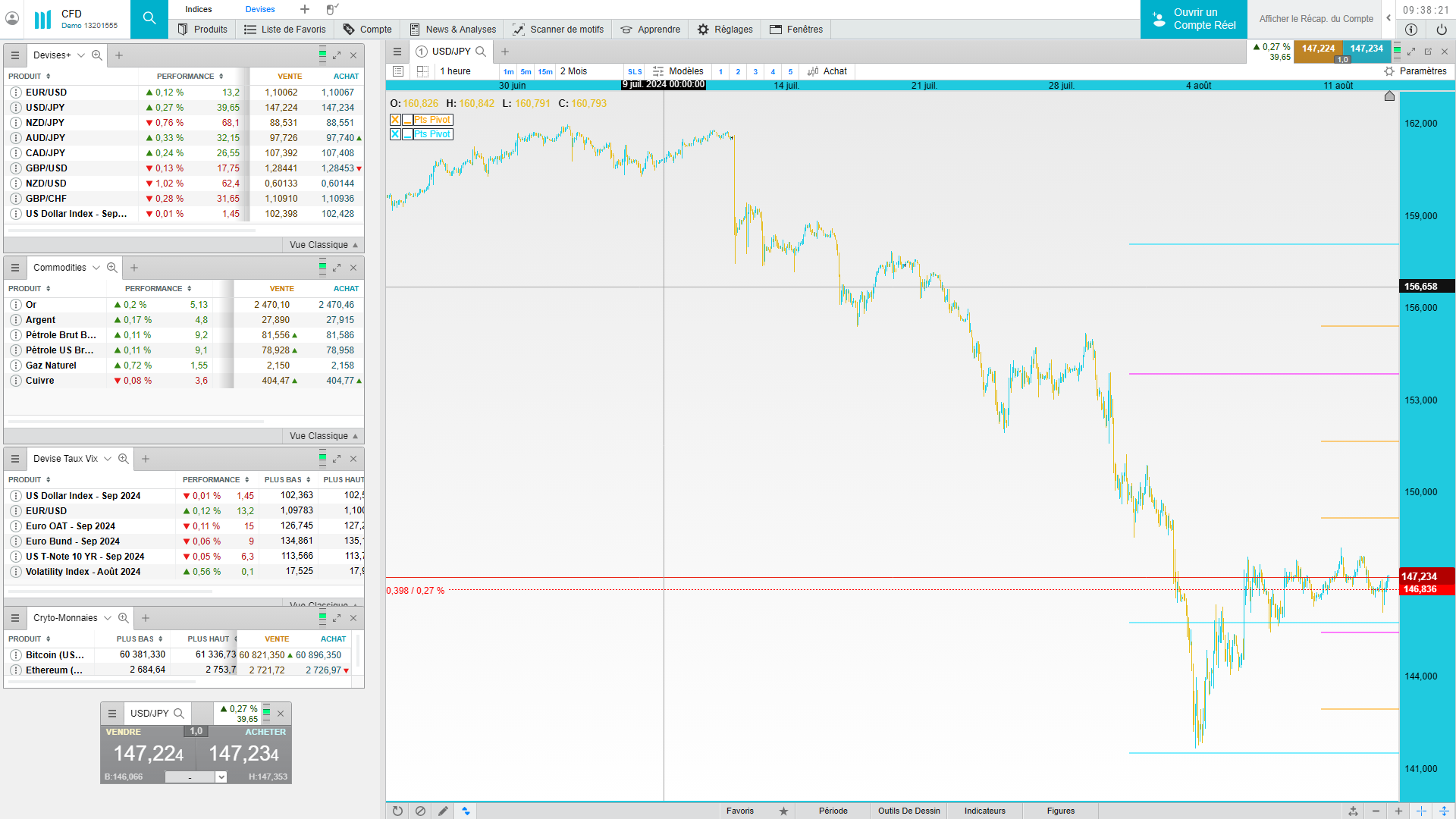Screen dimensions: 1456x819
Task: Open order quantity dropdown in USD/JPY ticket
Action: pyautogui.click(x=221, y=777)
